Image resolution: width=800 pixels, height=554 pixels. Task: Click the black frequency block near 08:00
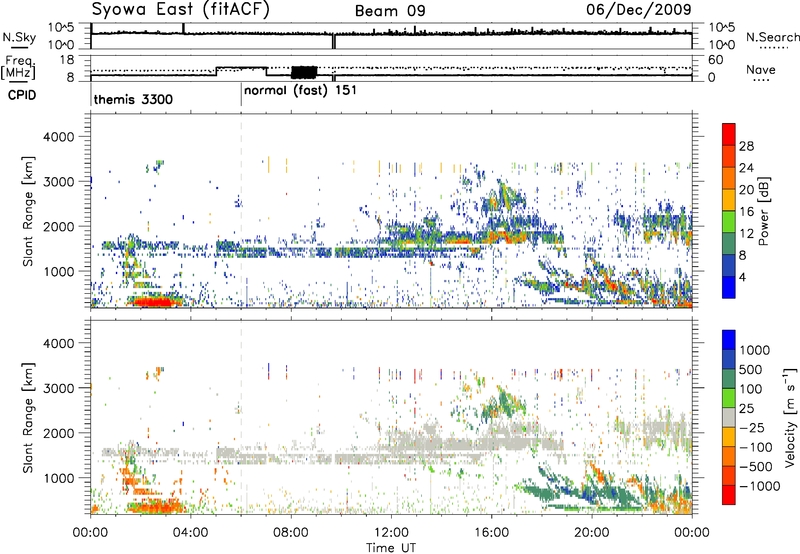point(304,72)
